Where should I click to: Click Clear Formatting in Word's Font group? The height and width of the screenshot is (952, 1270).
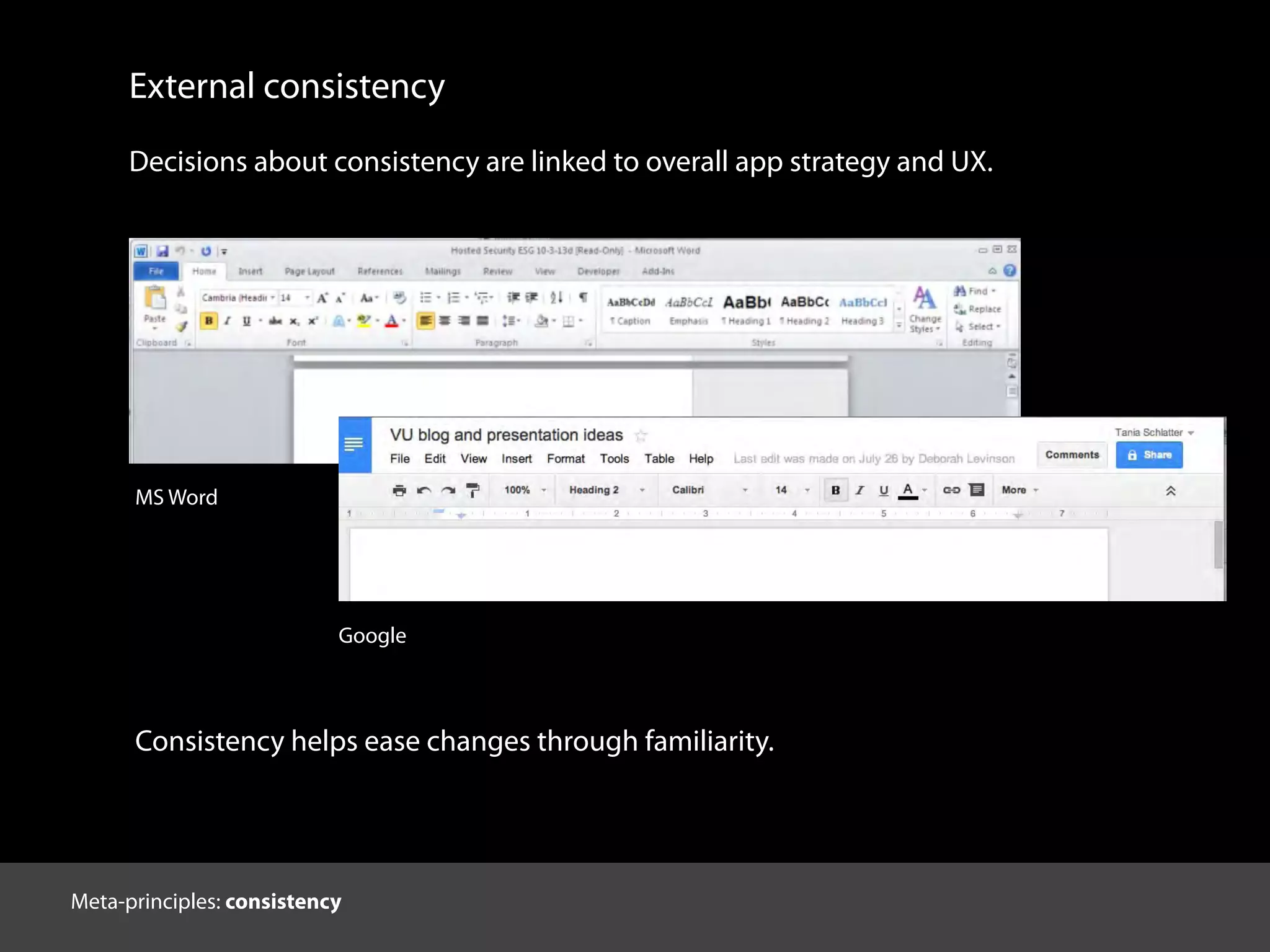tap(400, 298)
